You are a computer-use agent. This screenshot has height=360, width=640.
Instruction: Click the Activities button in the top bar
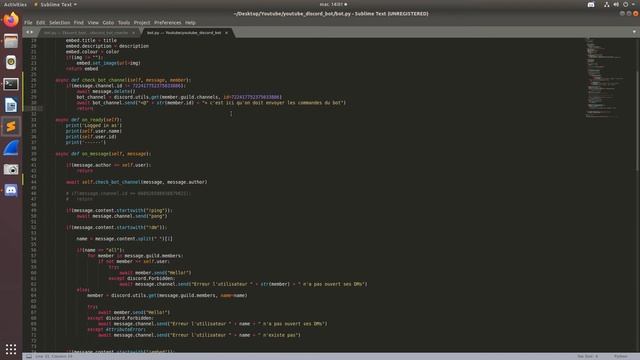point(15,4)
